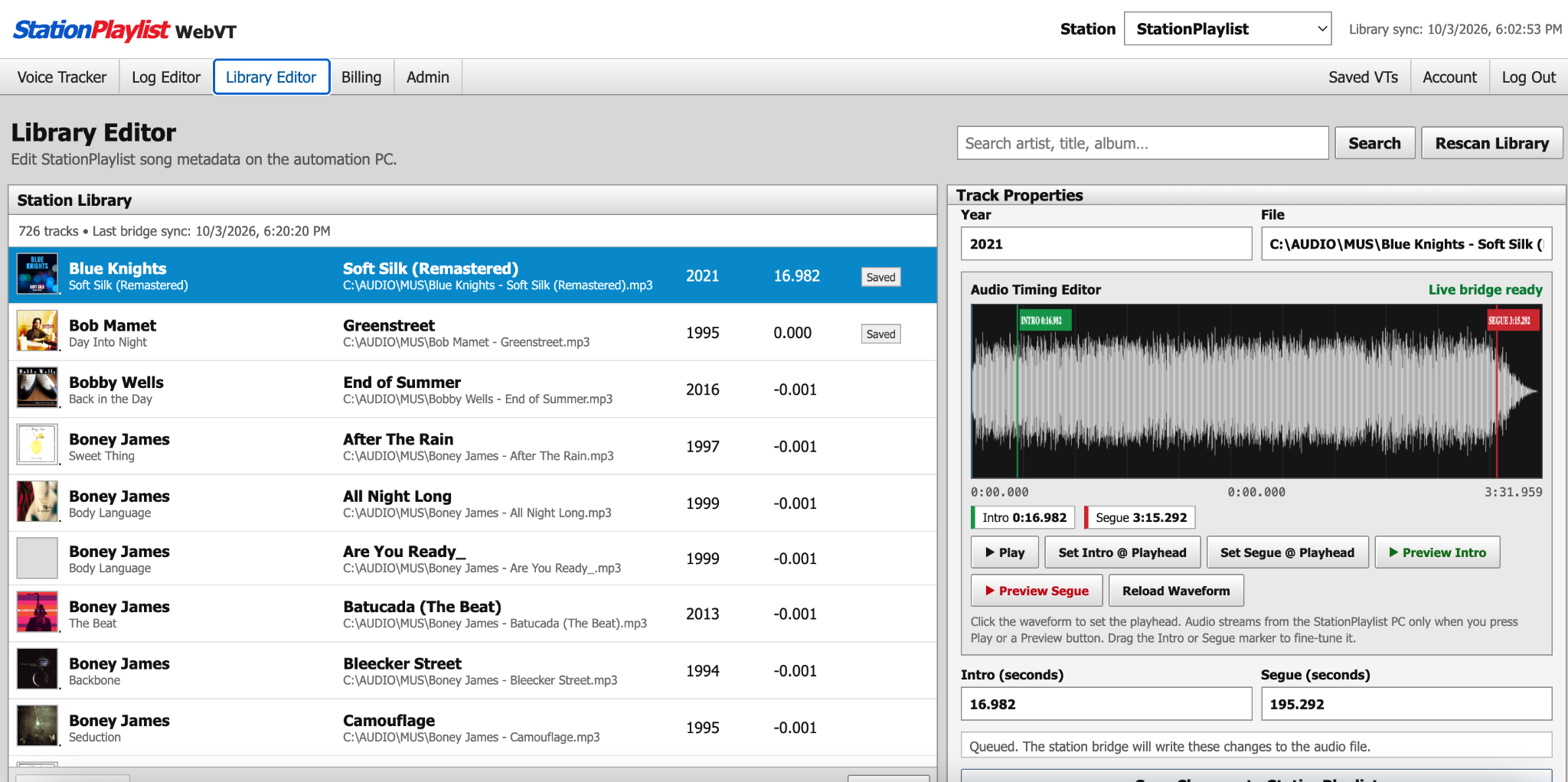
Task: Click the Intro 0:16.982 time chip
Action: coord(1023,517)
